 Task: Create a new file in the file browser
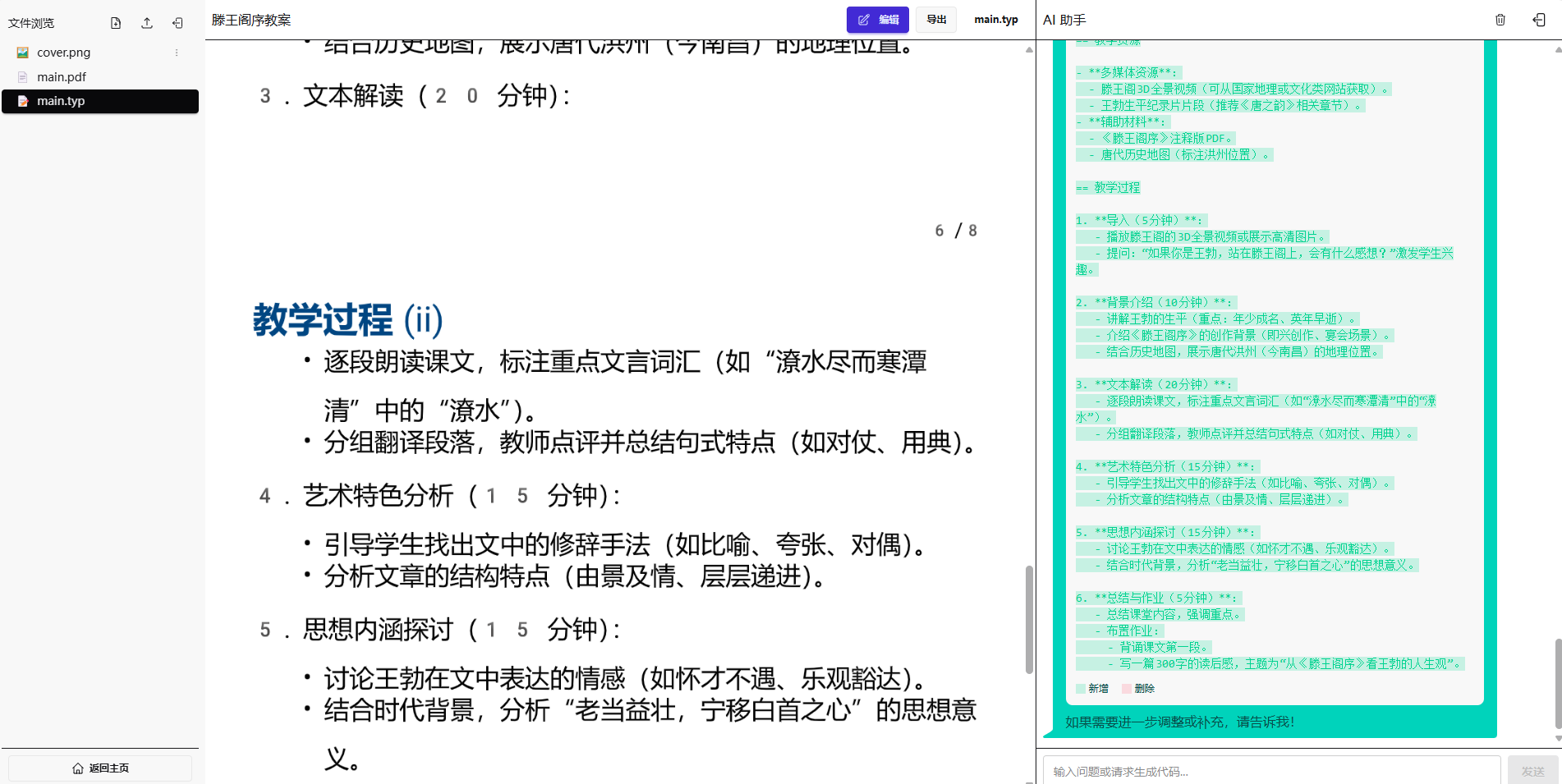click(x=115, y=23)
